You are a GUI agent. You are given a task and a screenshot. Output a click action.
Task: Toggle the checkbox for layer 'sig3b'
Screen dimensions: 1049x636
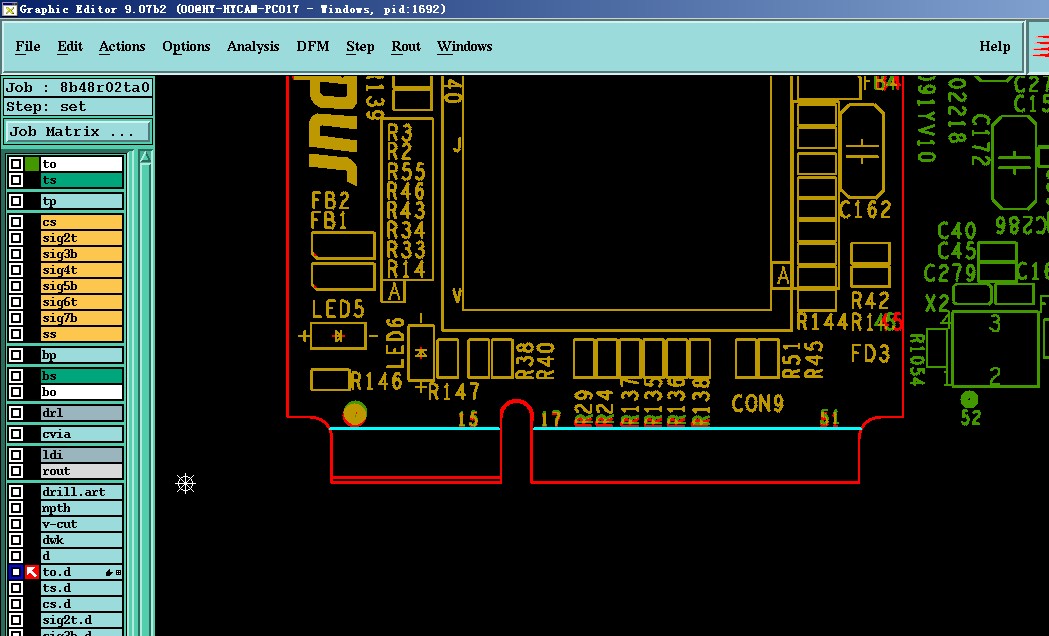pos(15,254)
